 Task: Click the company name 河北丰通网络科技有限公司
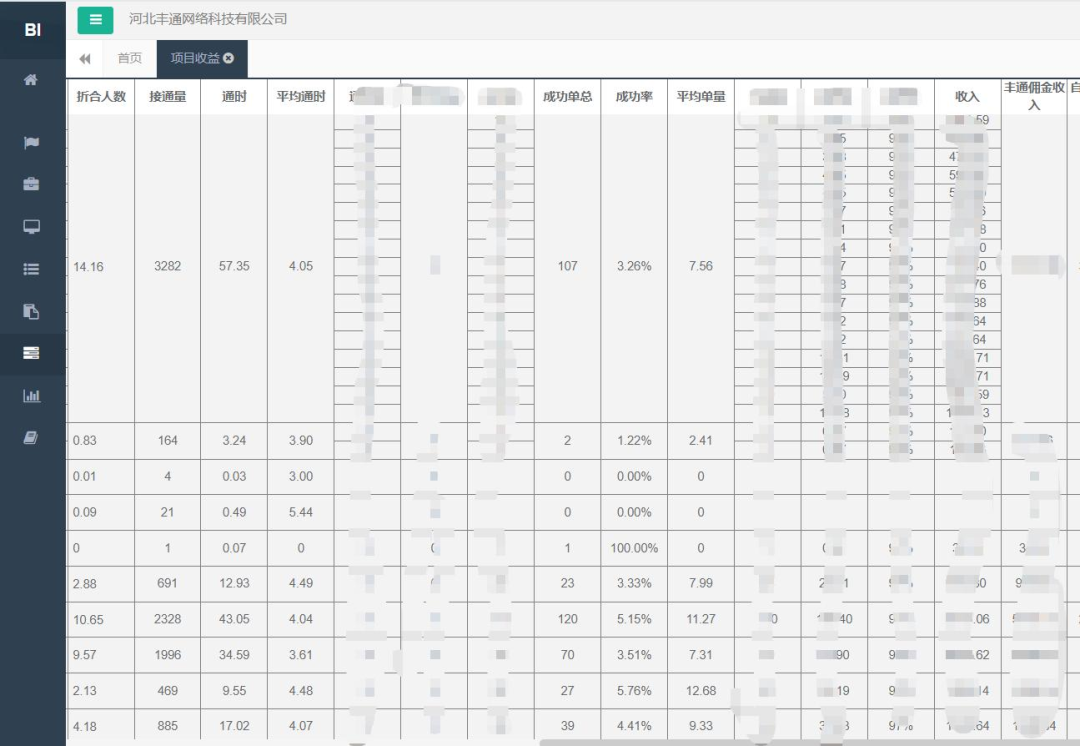point(208,19)
